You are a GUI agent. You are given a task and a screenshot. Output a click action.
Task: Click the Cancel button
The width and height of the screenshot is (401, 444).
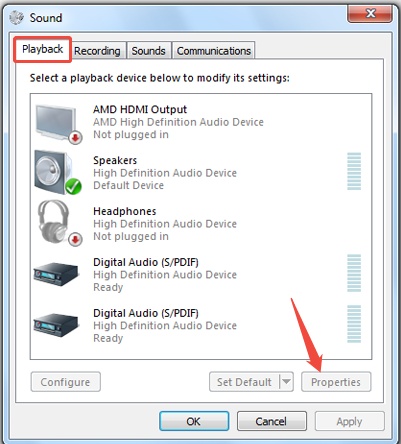tap(271, 421)
